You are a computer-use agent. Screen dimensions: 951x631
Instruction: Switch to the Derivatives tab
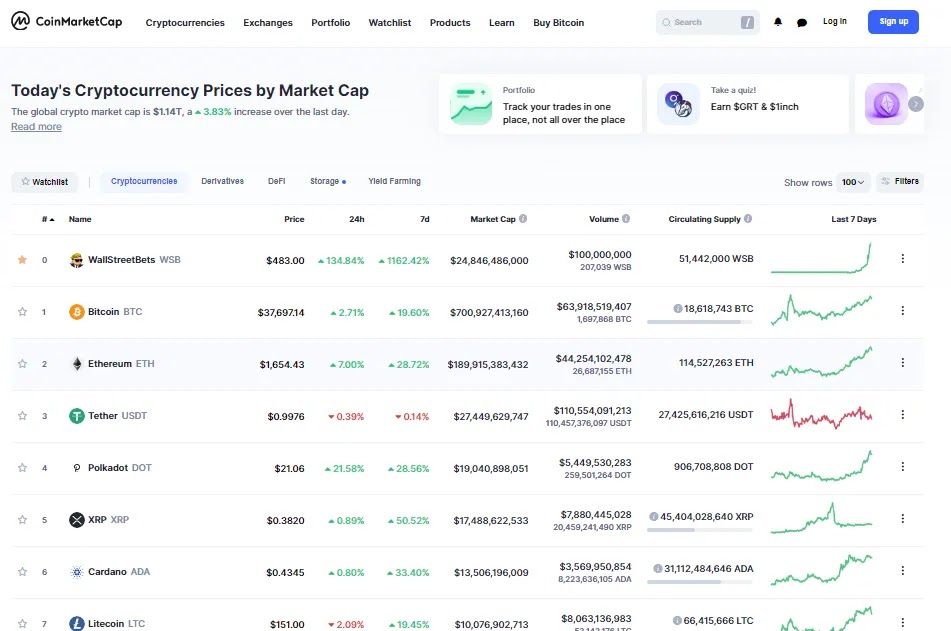[223, 181]
